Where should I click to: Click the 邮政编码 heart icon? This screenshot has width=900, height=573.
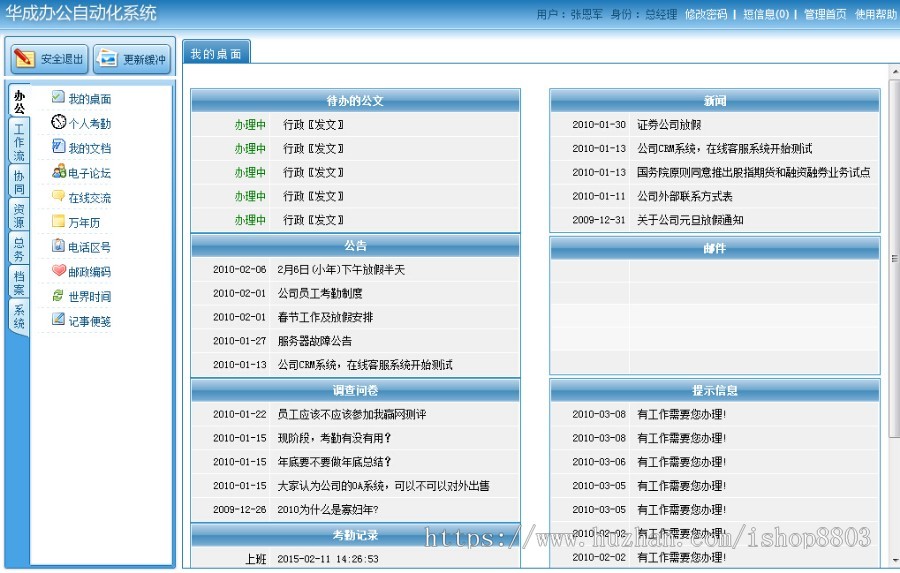[x=59, y=270]
